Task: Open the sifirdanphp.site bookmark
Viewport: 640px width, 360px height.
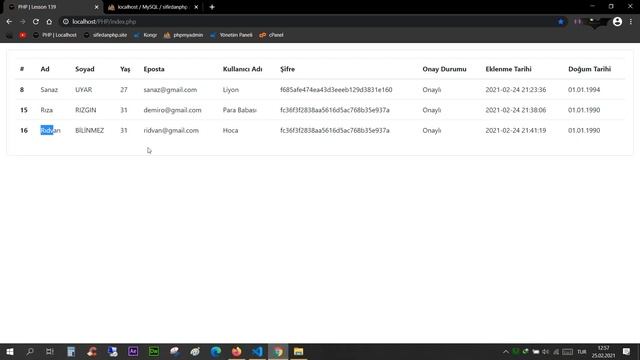Action: 105,35
